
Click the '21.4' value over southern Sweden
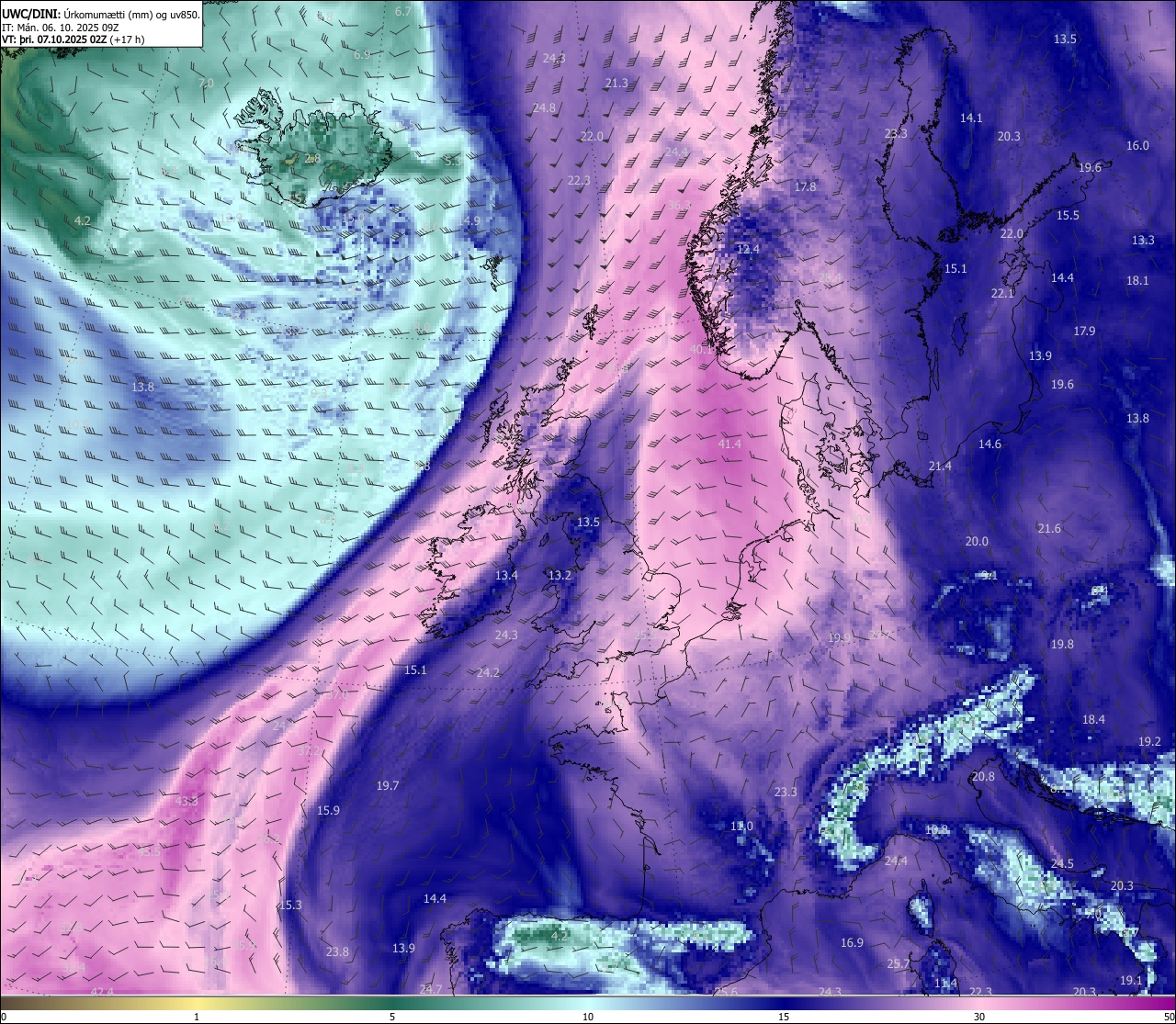(940, 467)
